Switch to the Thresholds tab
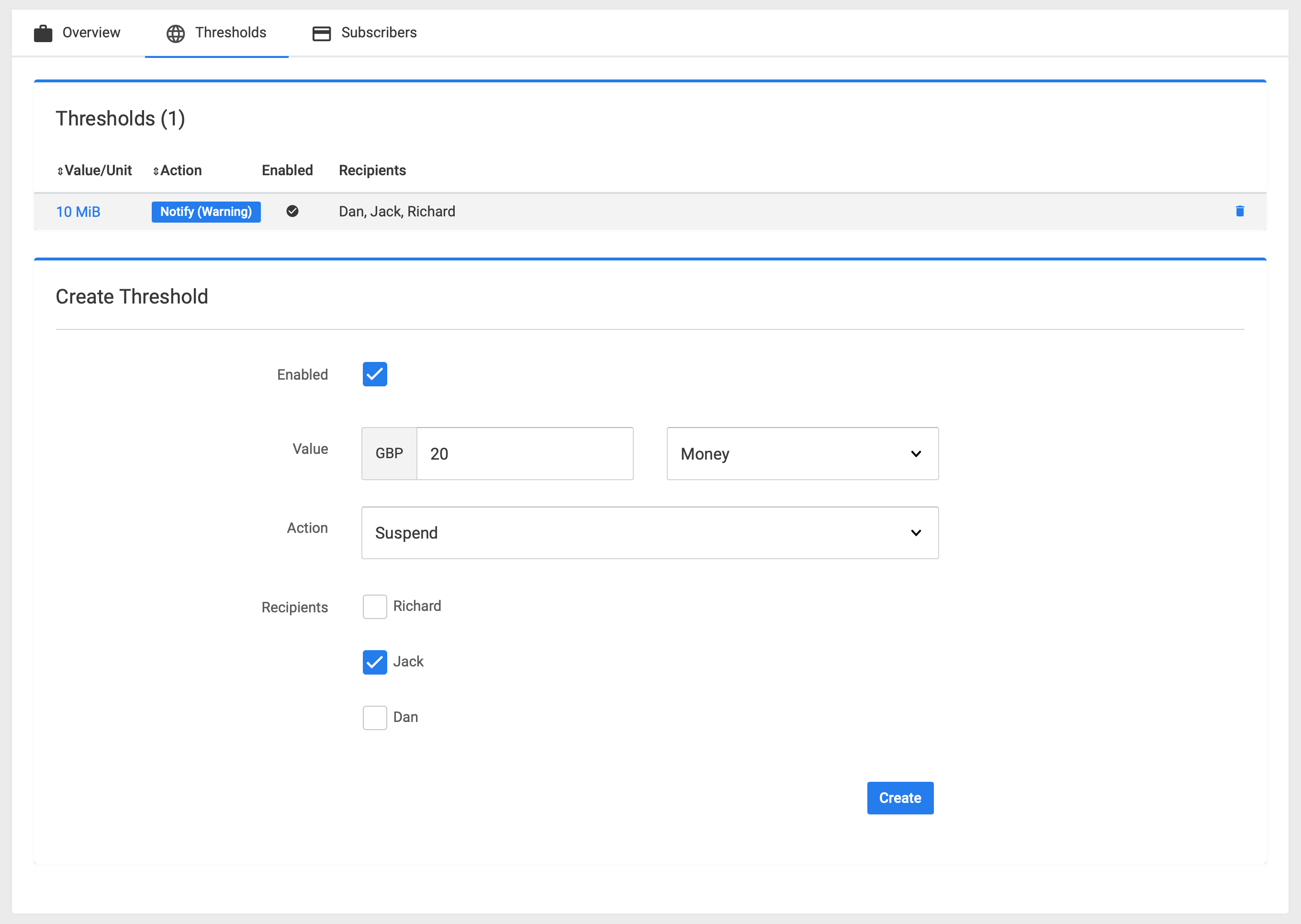This screenshot has width=1301, height=924. point(217,33)
